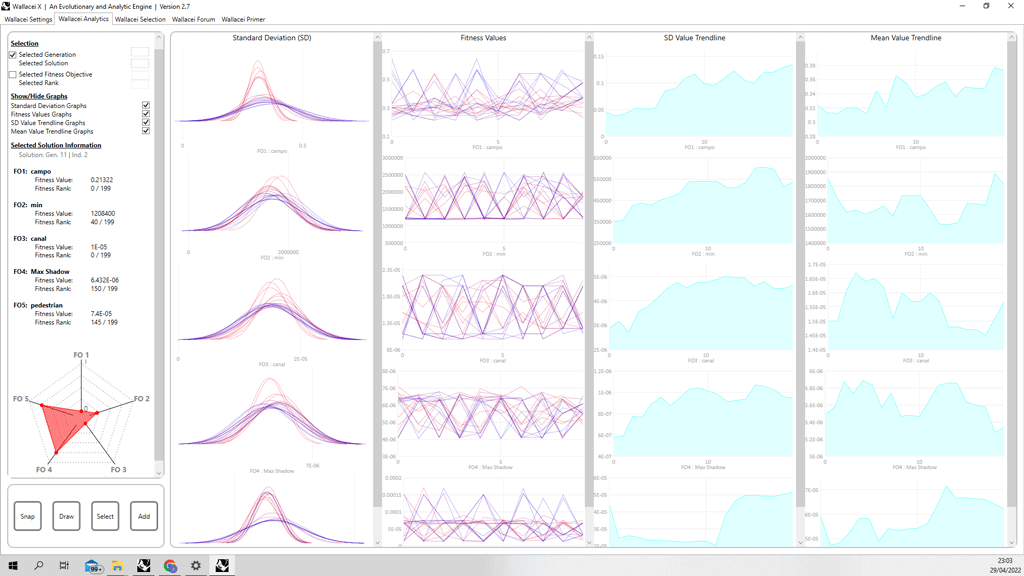The height and width of the screenshot is (576, 1024).
Task: Open the Mail app taskbar icon
Action: pyautogui.click(x=93, y=566)
